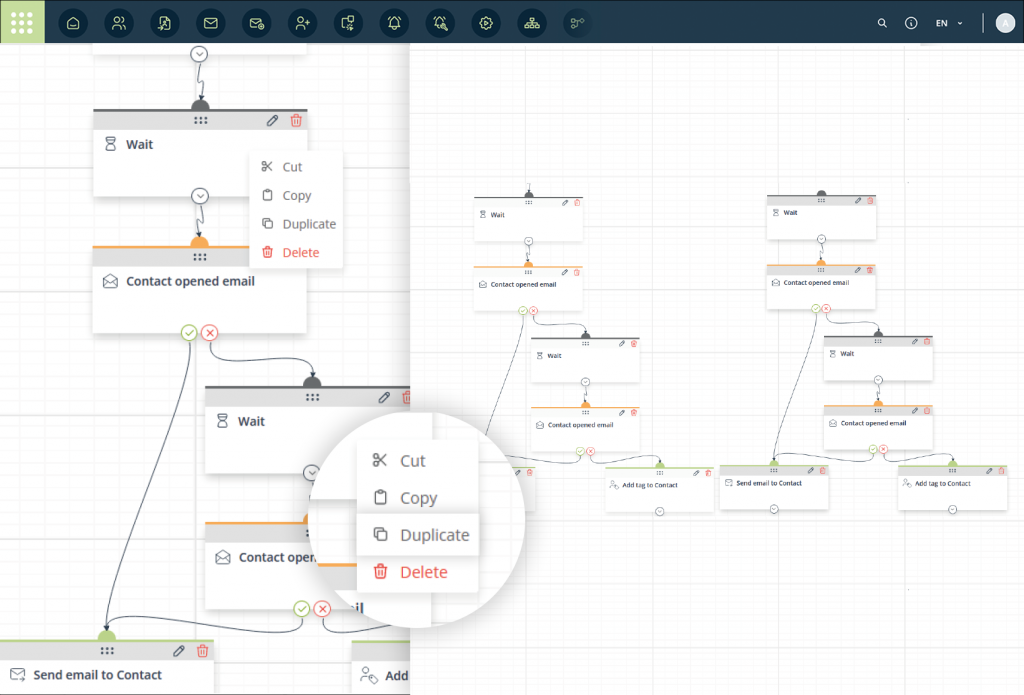Expand chevron under Wait node beside Cut menu
The height and width of the screenshot is (695, 1024).
coord(200,196)
